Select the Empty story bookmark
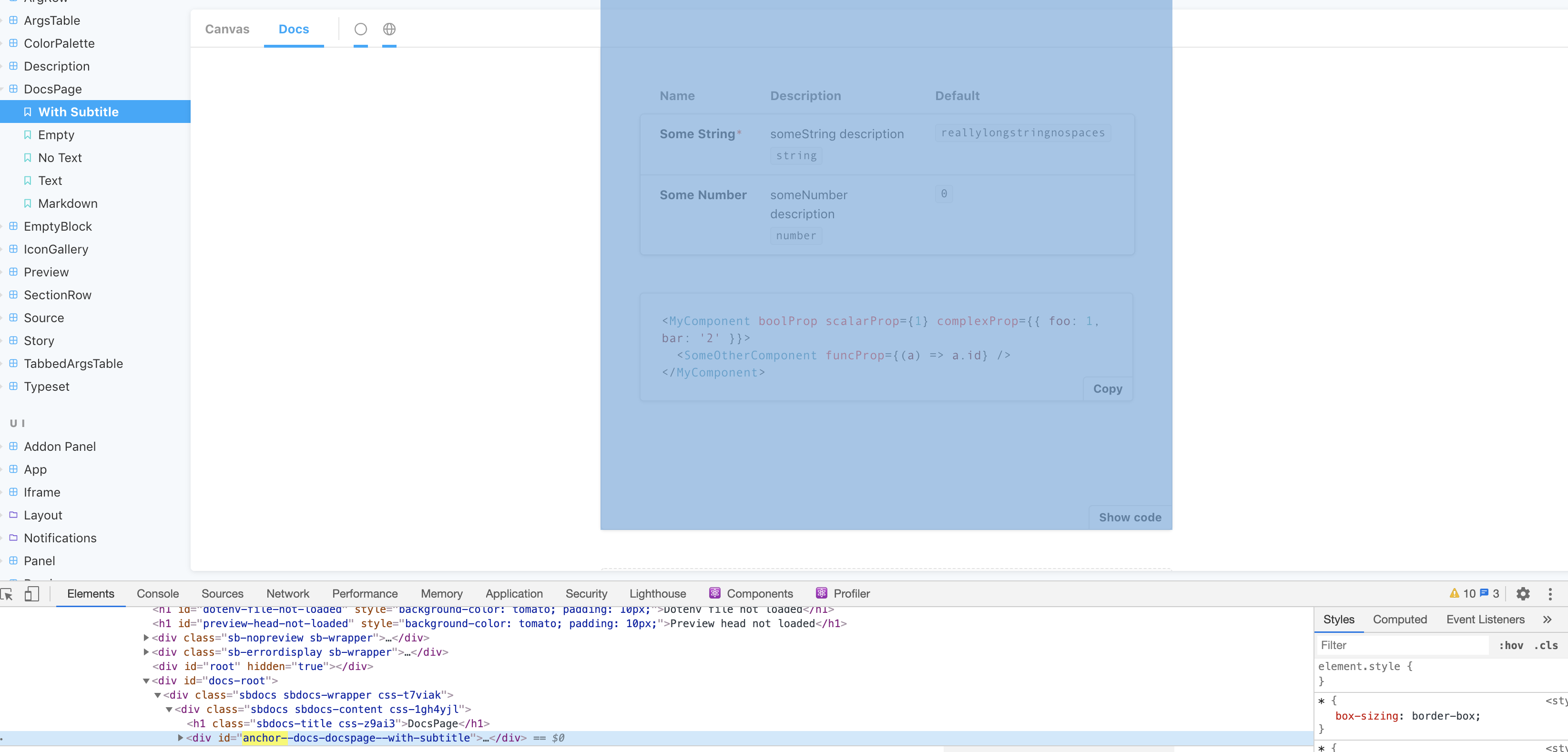Image resolution: width=1568 pixels, height=752 pixels. point(56,134)
